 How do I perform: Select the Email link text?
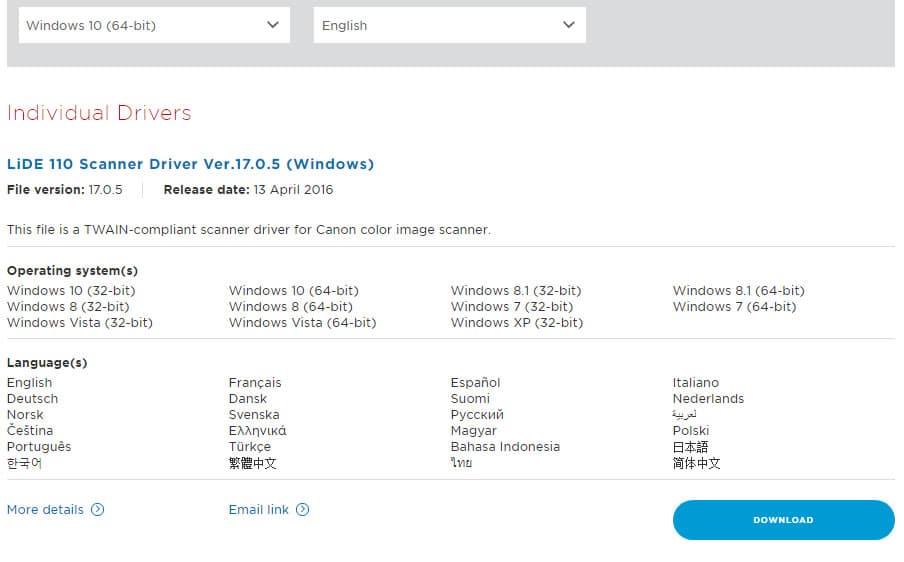[x=258, y=510]
